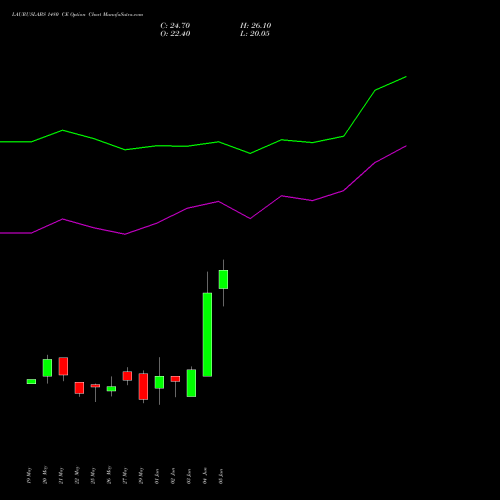
Task: Click the 21 May date label
Action: (61, 476)
